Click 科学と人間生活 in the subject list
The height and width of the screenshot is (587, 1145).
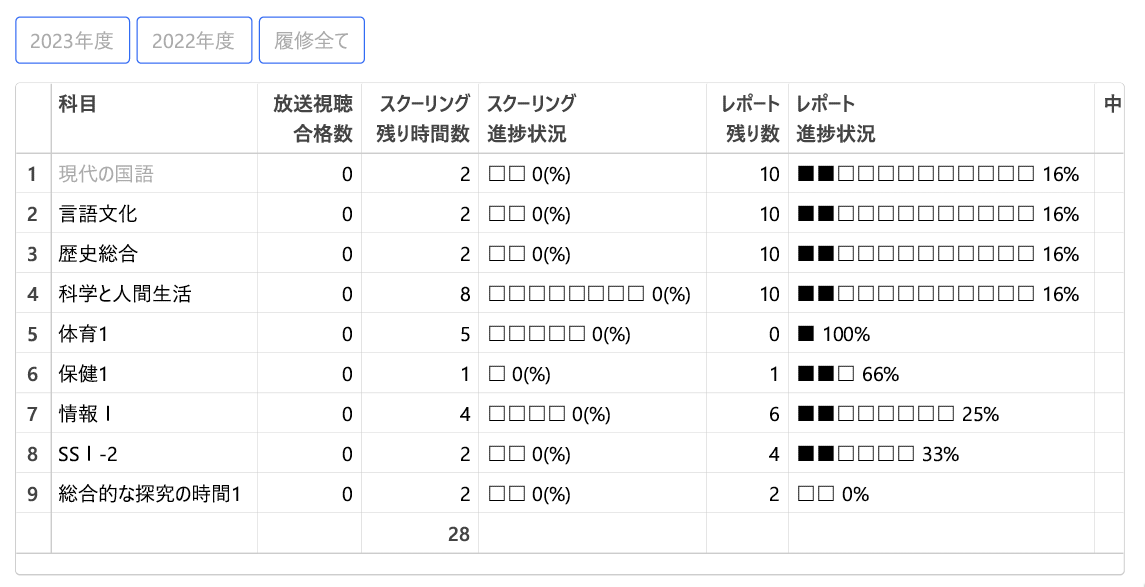125,294
